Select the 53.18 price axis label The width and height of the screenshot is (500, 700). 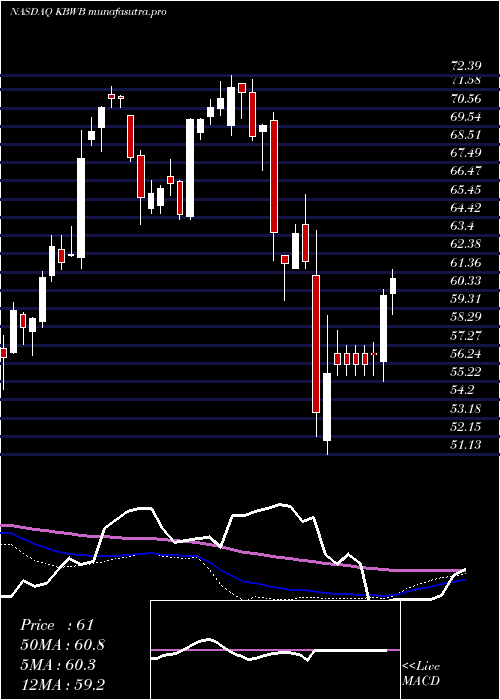pos(466,408)
